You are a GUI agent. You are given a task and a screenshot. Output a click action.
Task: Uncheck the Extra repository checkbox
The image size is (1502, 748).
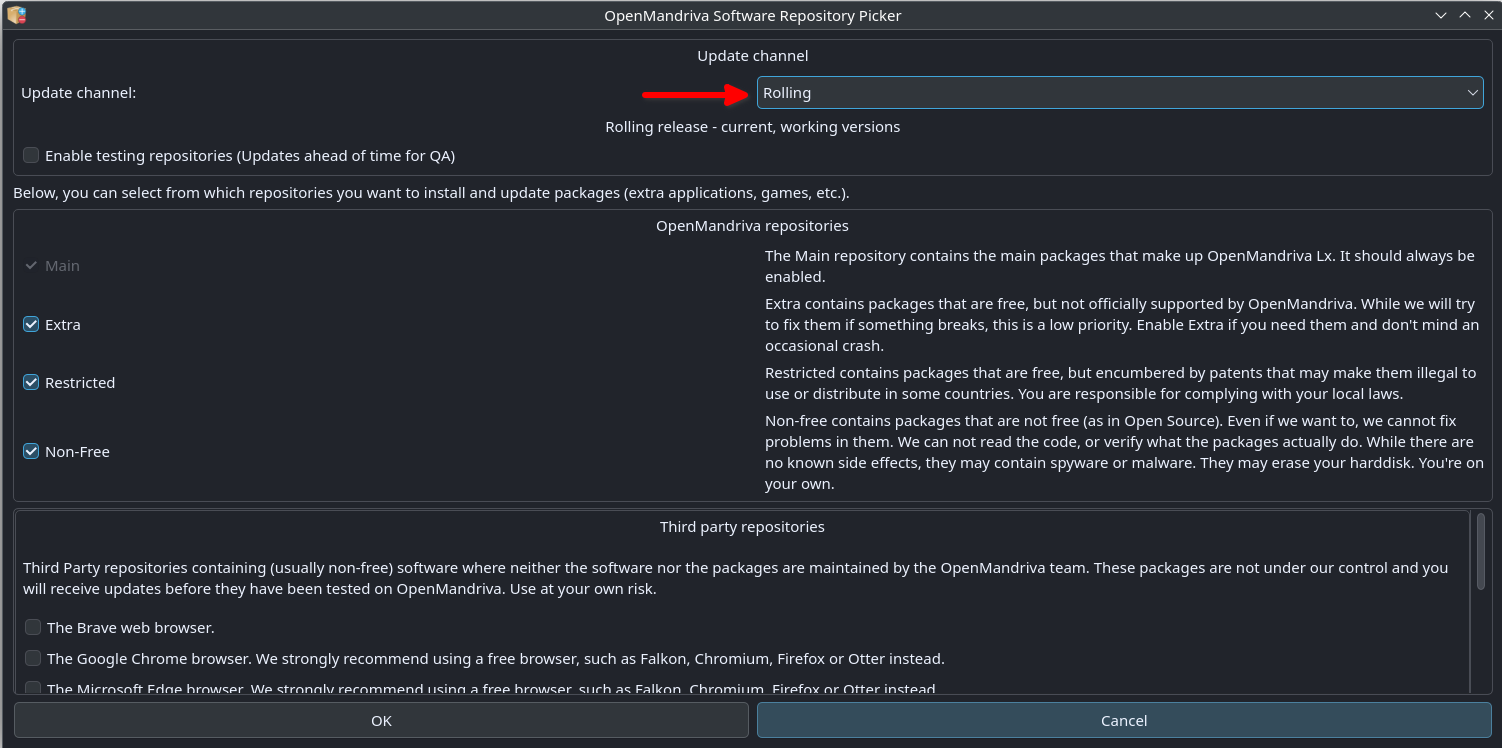coord(31,324)
